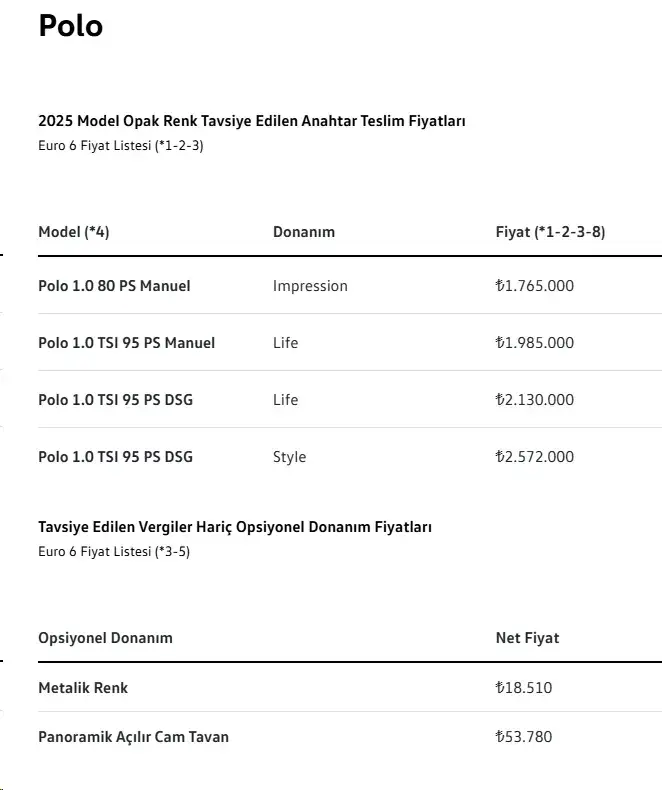
Task: Click the Impression trim cell
Action: click(310, 286)
